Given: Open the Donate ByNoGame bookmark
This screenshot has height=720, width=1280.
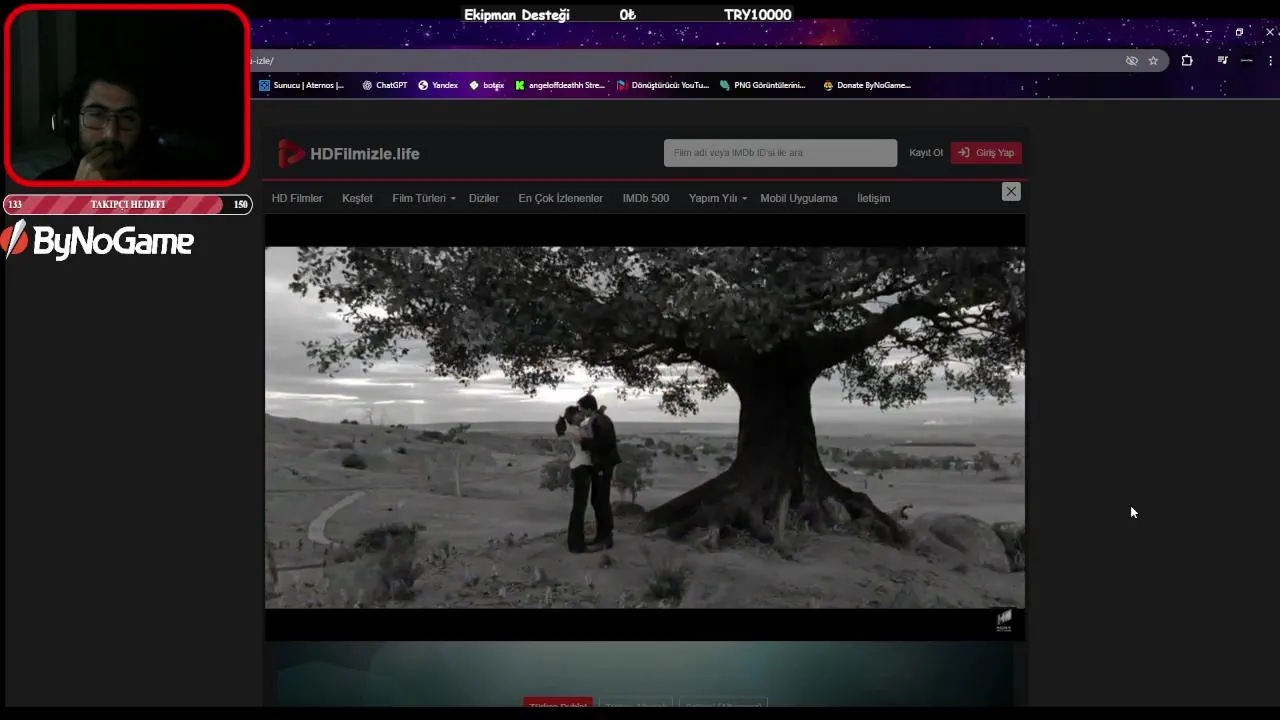Looking at the screenshot, I should tap(866, 85).
